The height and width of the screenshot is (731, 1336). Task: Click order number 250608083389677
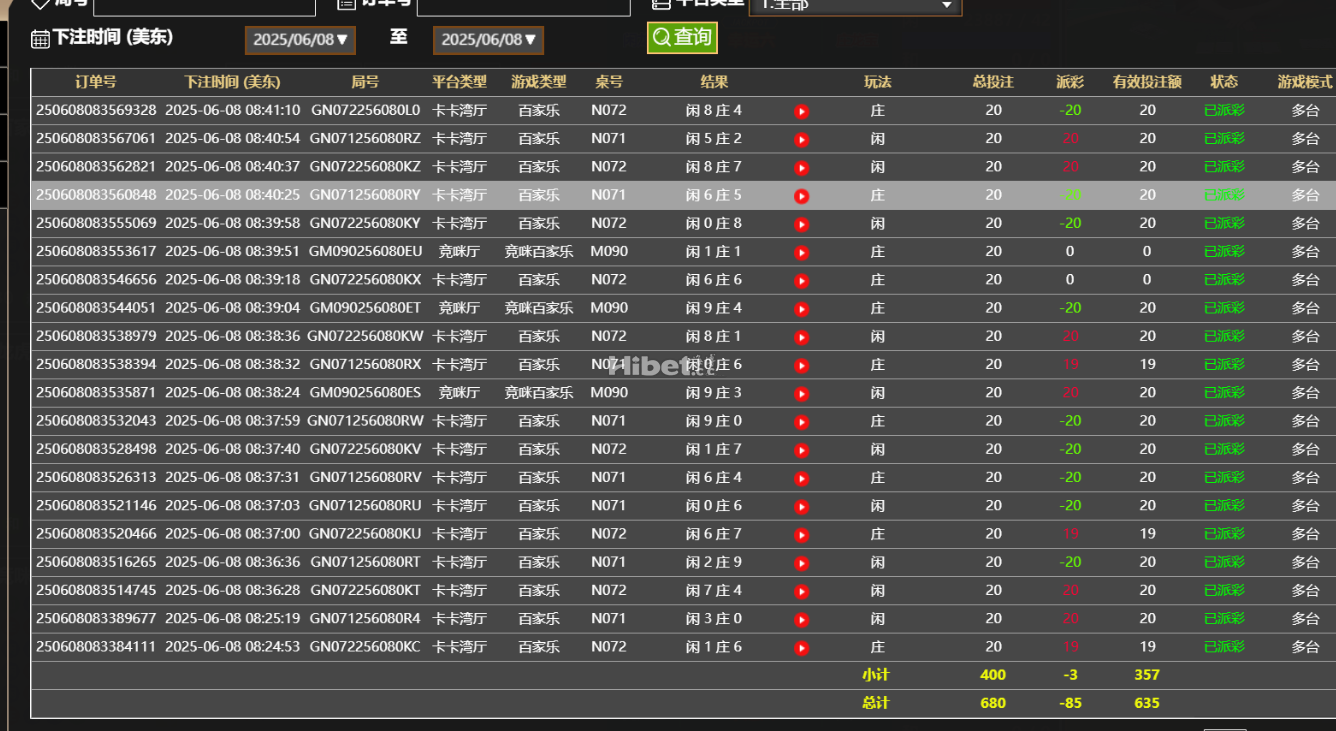tap(96, 619)
